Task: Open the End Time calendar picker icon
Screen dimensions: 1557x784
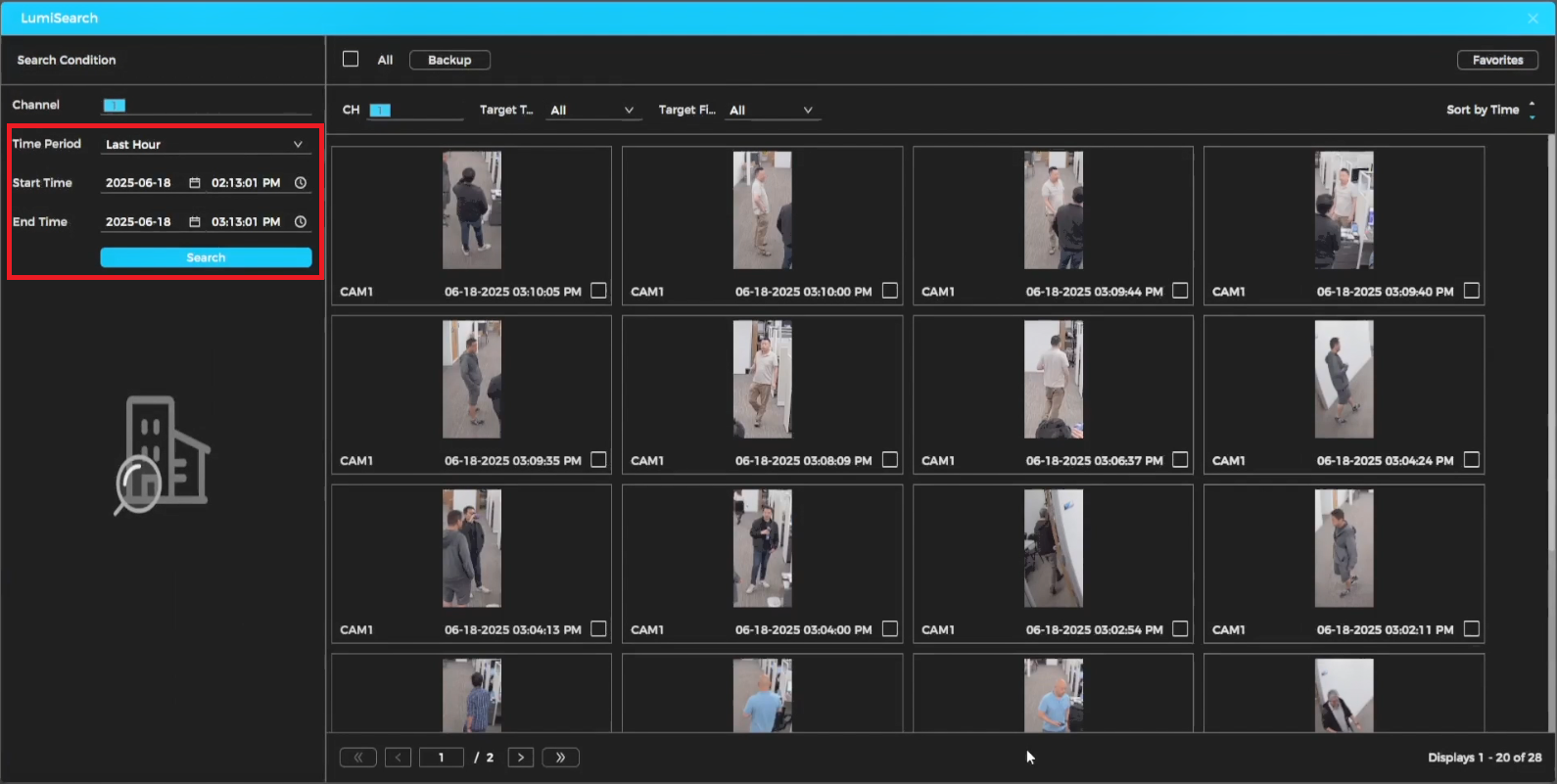Action: 195,222
